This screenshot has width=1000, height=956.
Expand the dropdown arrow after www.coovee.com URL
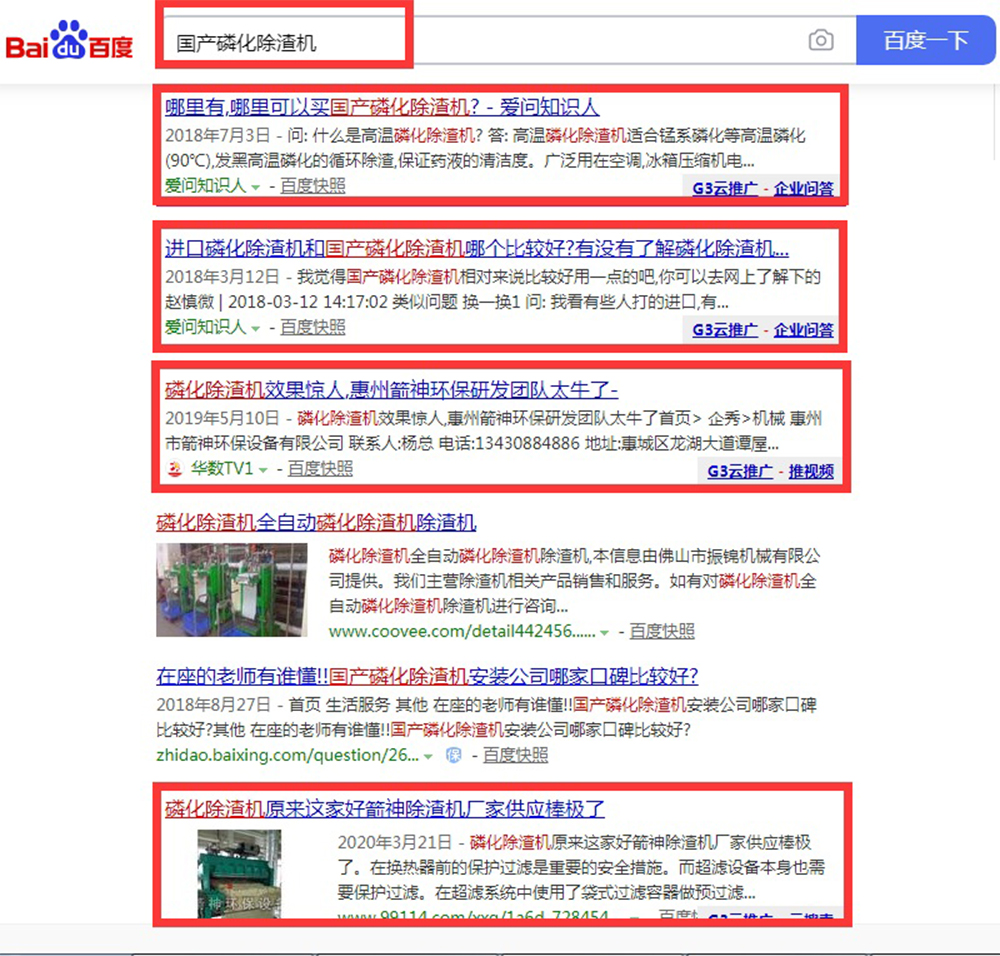pos(604,633)
